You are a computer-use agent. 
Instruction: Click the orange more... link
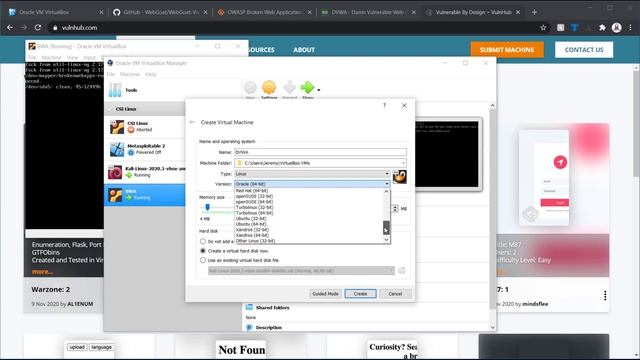point(42,271)
